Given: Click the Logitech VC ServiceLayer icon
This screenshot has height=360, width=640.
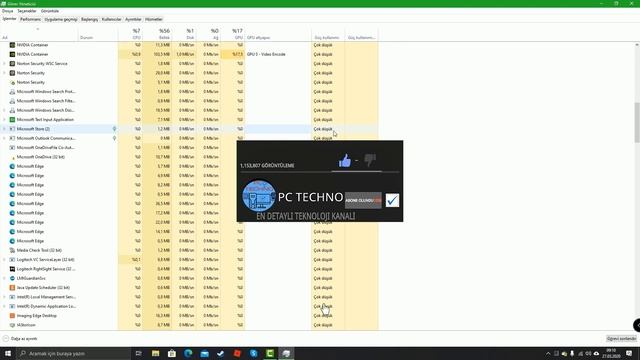Looking at the screenshot, I should point(12,260).
